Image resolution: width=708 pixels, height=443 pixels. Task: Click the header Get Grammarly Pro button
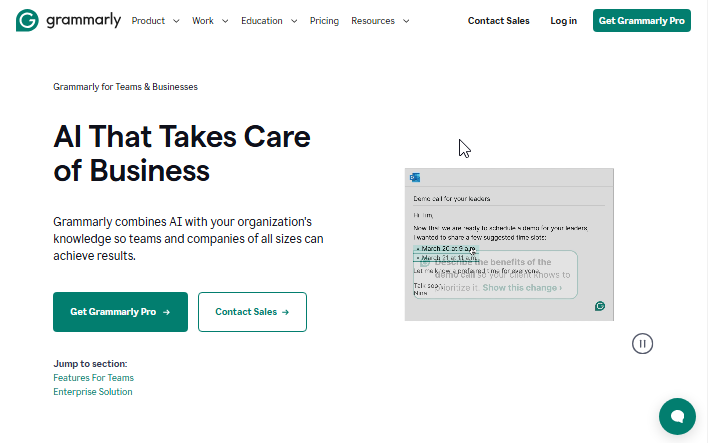(641, 21)
